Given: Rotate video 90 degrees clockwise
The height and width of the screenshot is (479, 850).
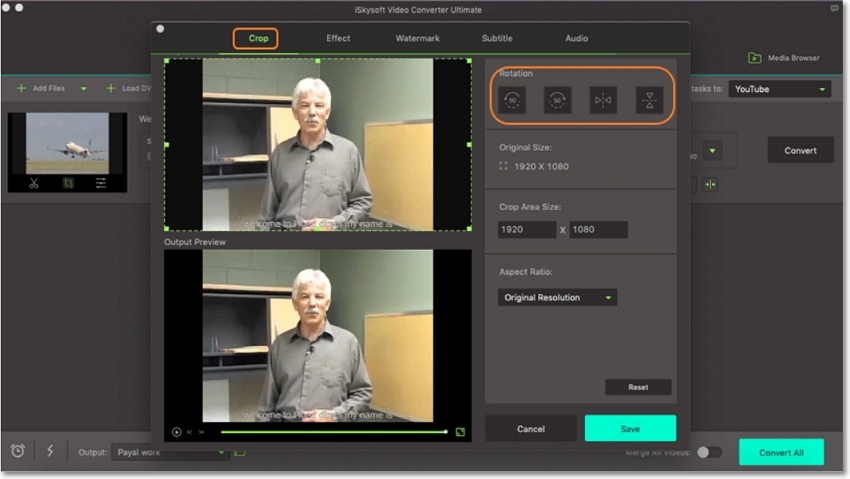Looking at the screenshot, I should point(557,99).
